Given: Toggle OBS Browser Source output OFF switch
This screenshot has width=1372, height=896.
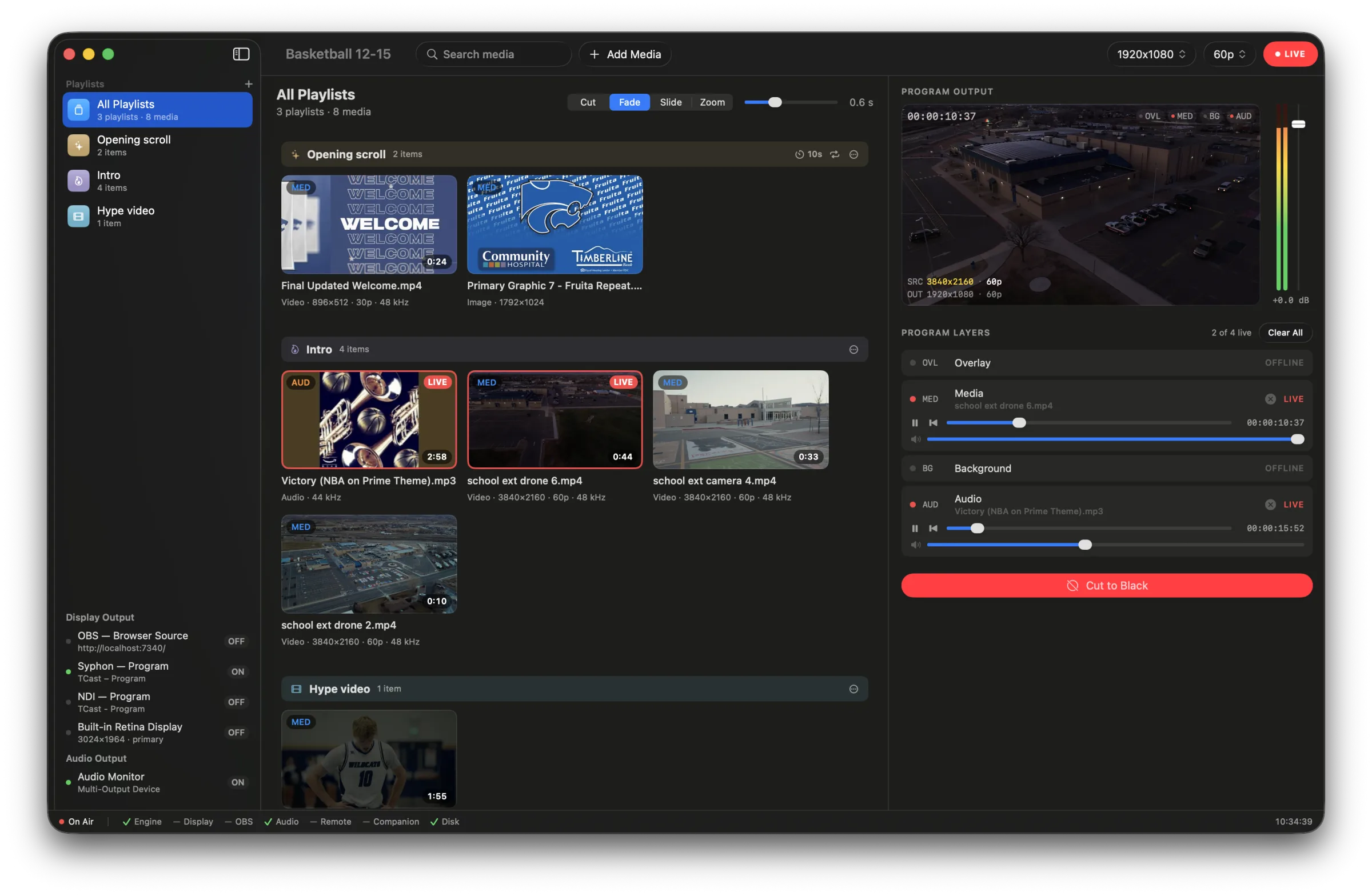Looking at the screenshot, I should coord(236,641).
